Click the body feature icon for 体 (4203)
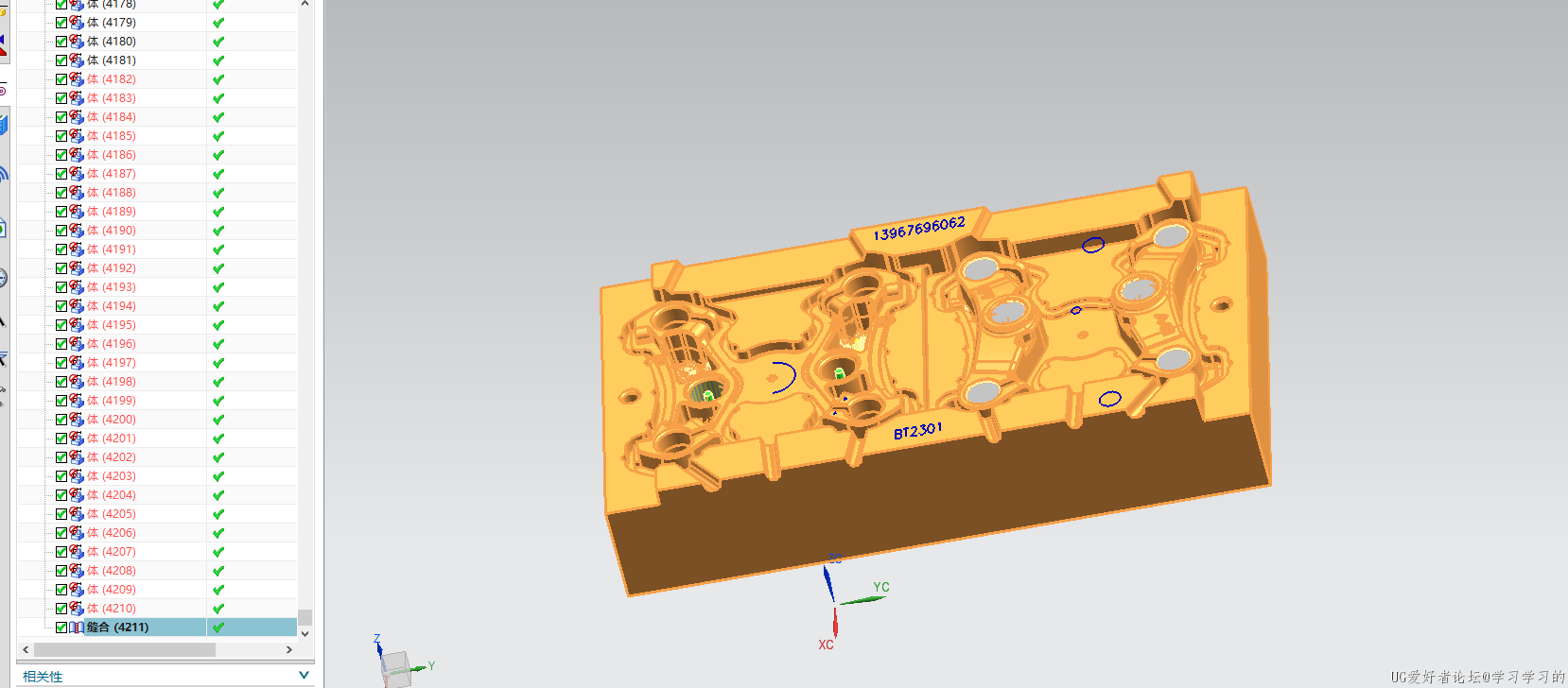Viewport: 1568px width, 688px height. tap(77, 476)
